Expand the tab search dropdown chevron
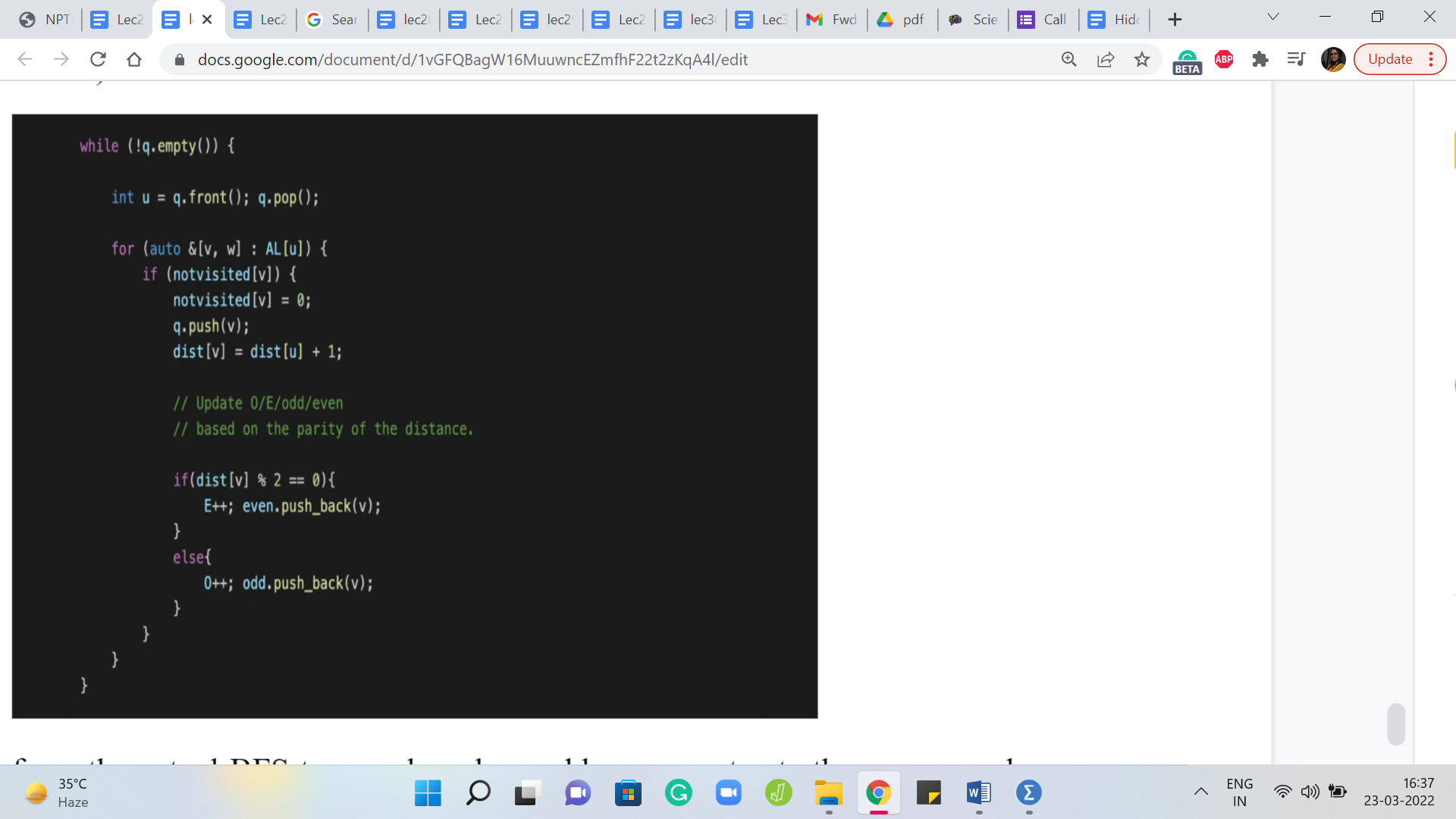The height and width of the screenshot is (819, 1456). pos(1273,17)
